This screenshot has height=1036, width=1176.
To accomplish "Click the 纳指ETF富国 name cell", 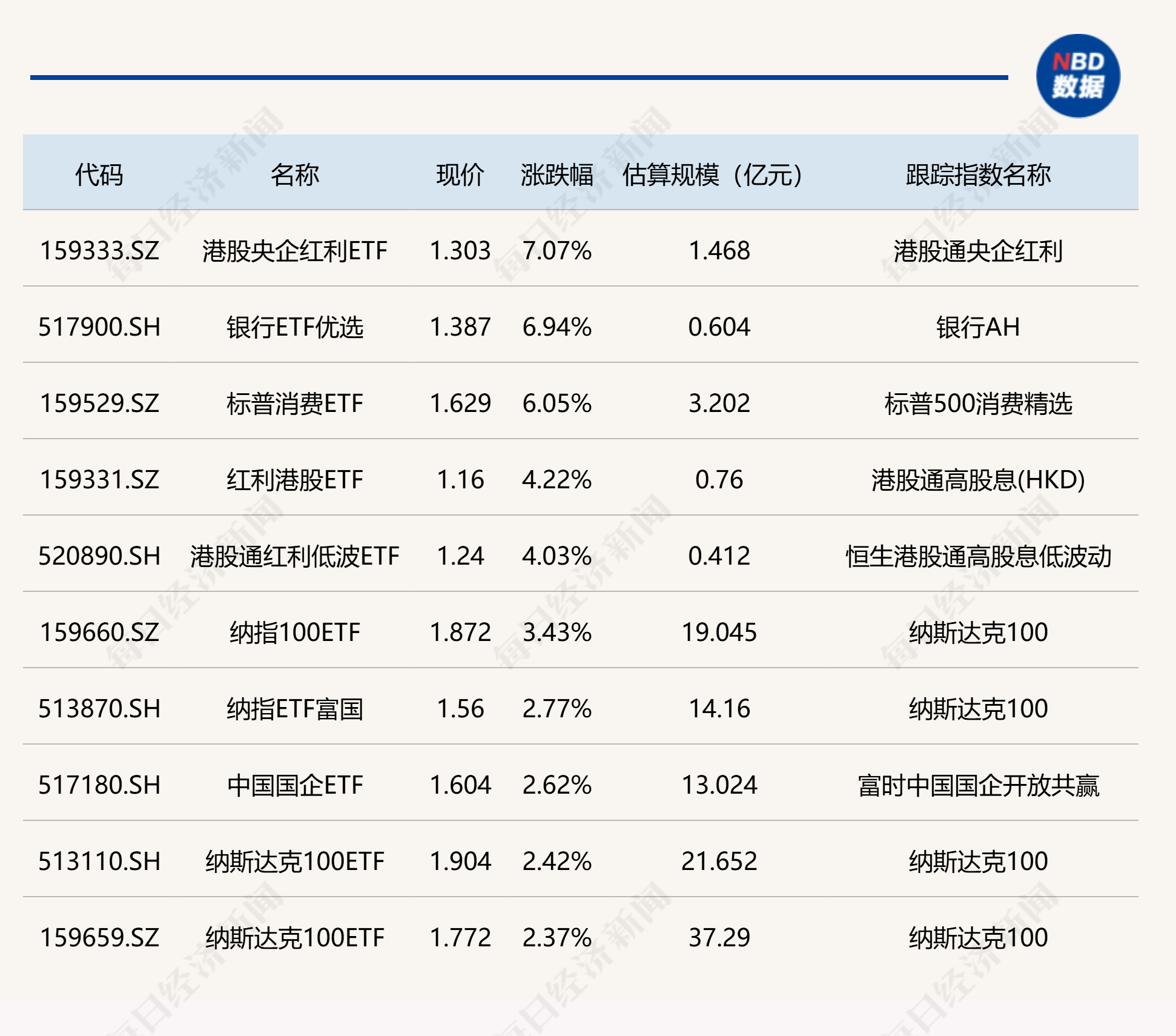I will 294,709.
